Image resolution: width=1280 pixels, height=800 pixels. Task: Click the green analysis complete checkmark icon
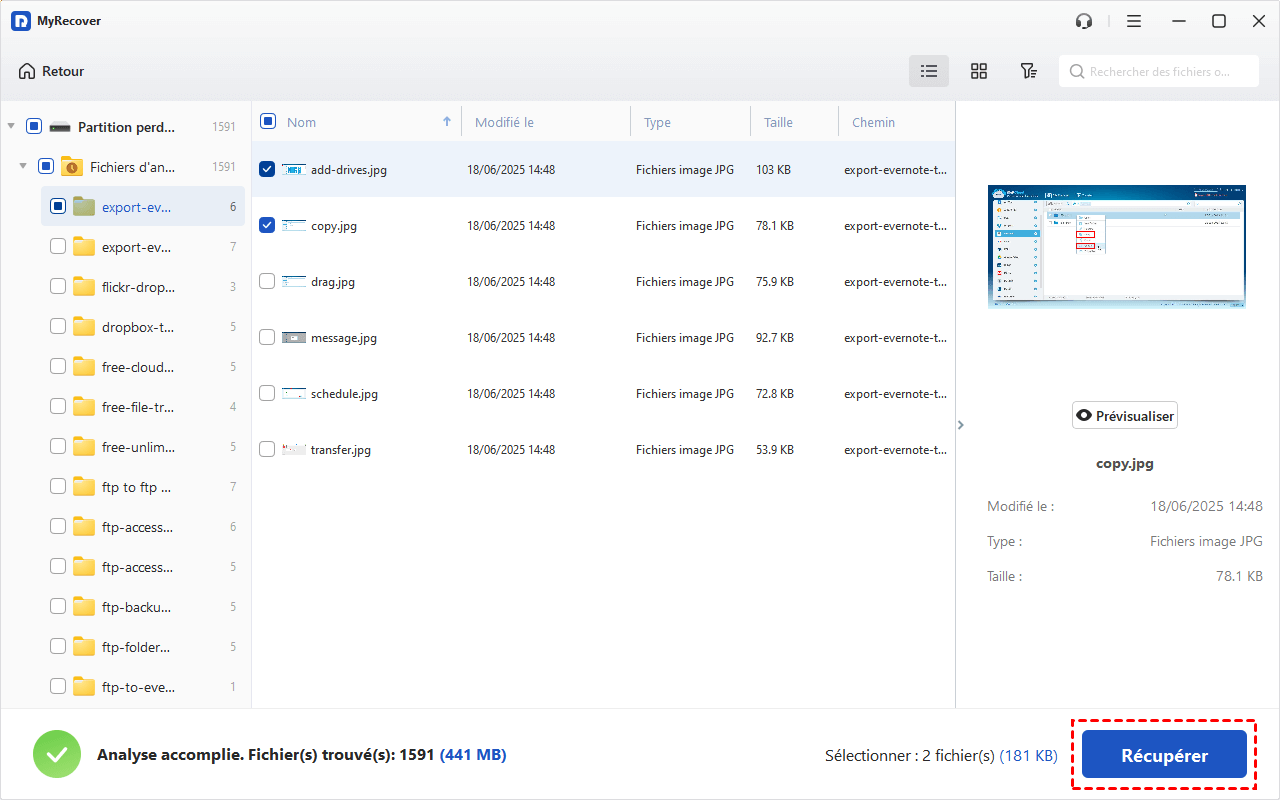57,754
